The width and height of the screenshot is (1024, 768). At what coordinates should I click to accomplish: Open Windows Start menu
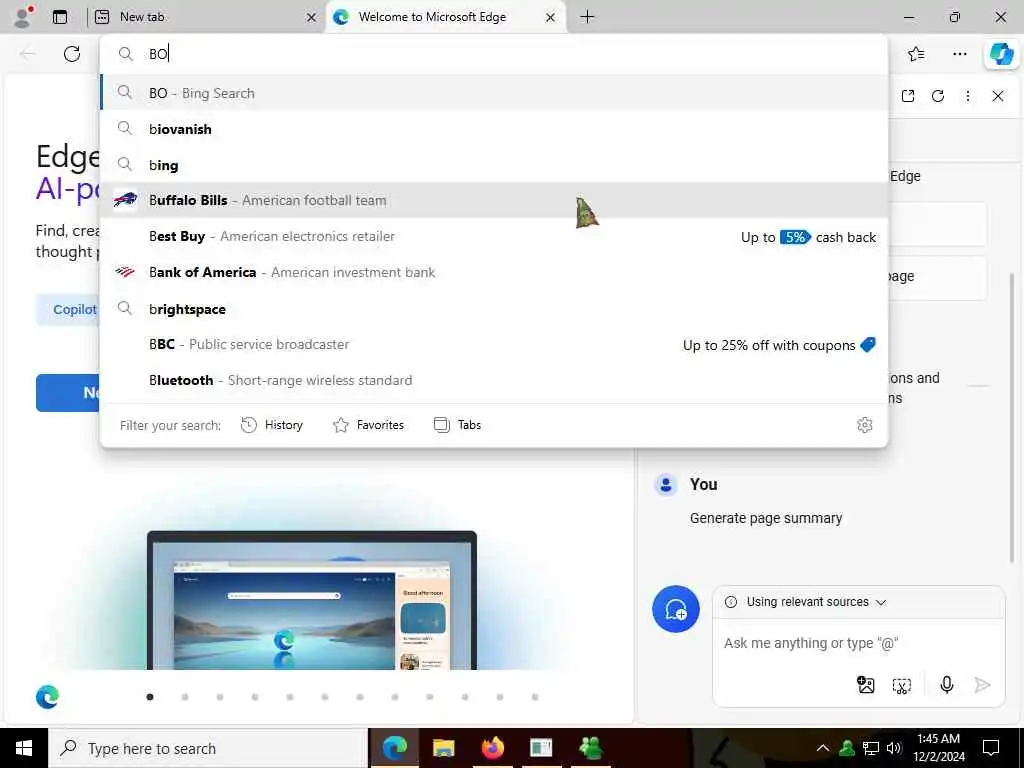click(24, 748)
